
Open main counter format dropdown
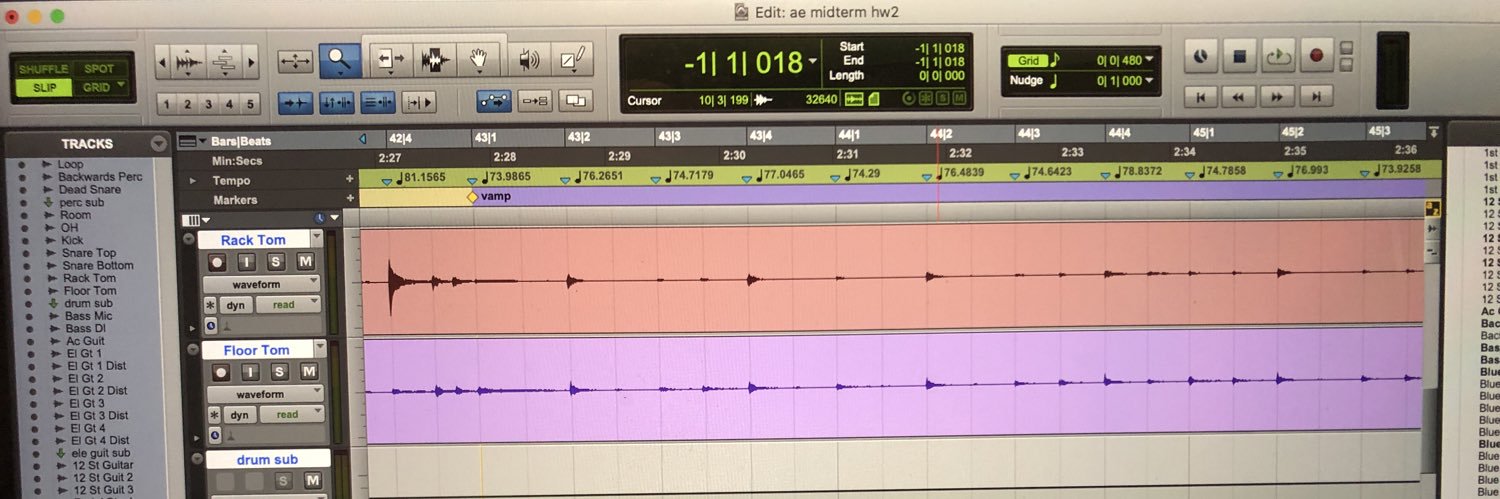[x=811, y=62]
